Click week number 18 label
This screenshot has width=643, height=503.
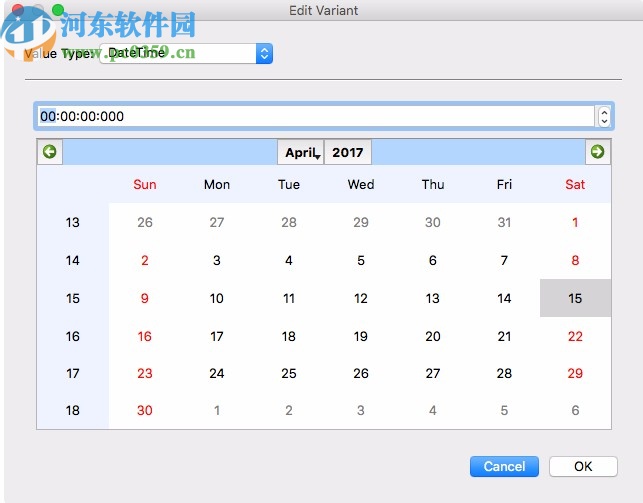73,410
